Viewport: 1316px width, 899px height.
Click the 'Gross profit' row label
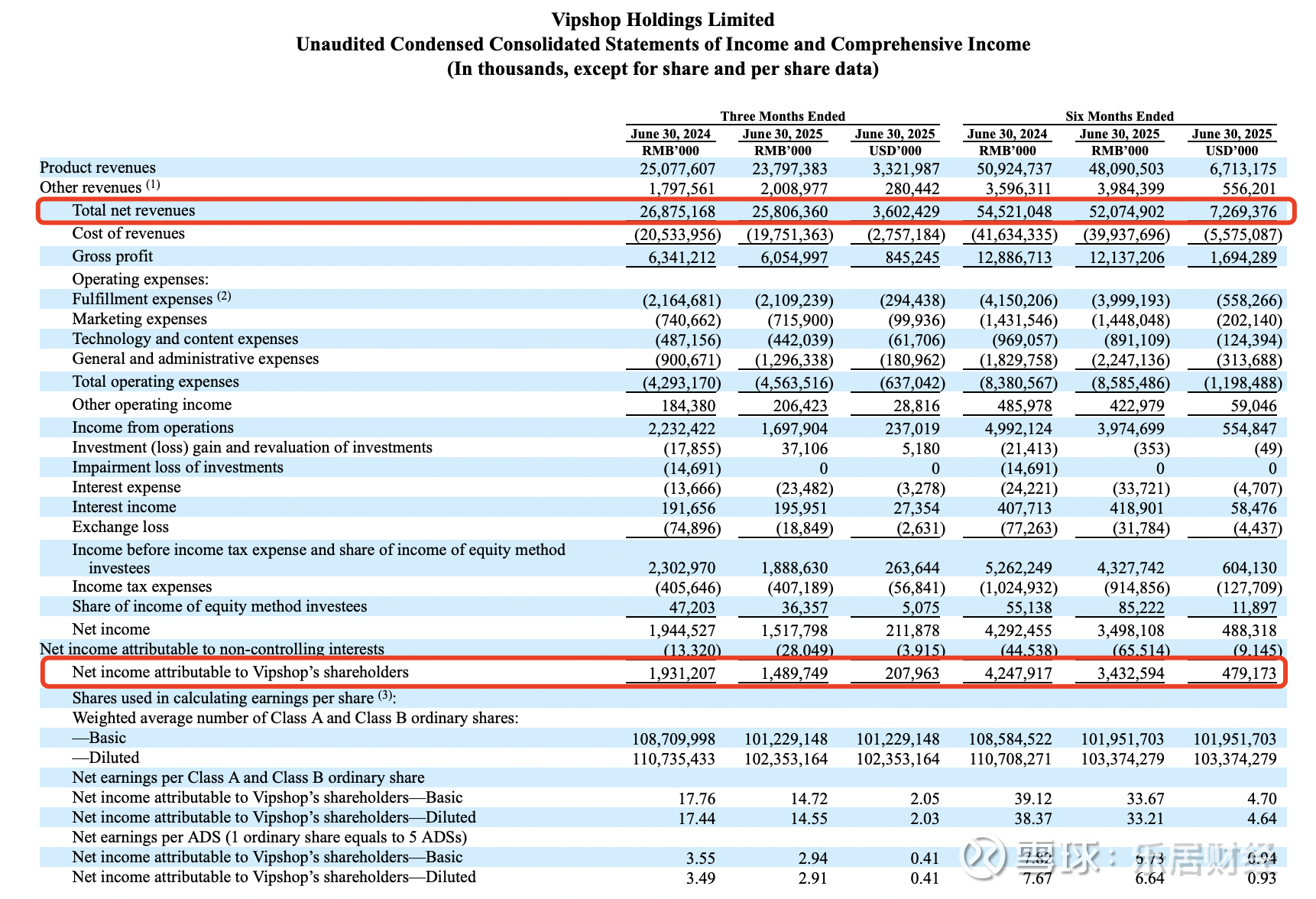click(x=112, y=256)
